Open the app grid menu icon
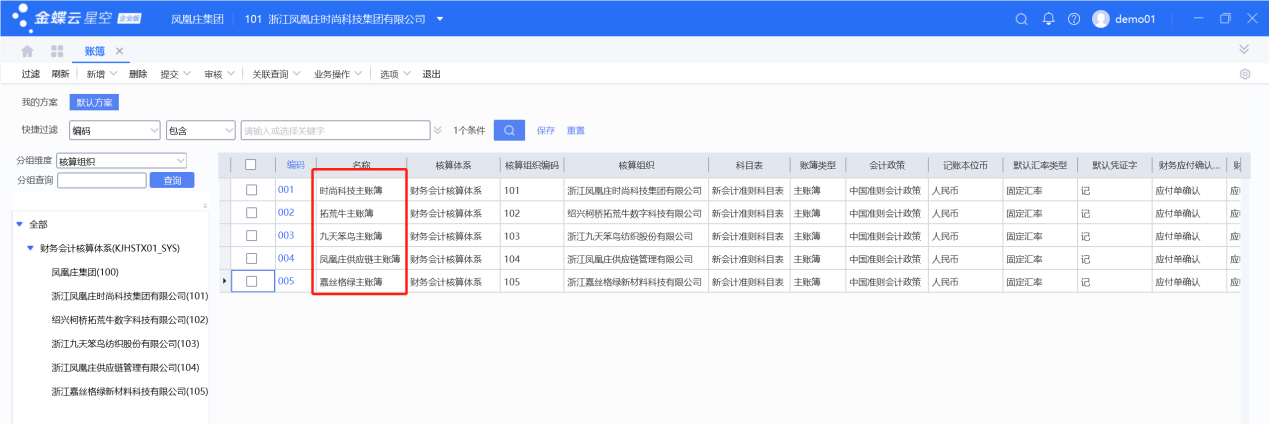 coord(57,51)
